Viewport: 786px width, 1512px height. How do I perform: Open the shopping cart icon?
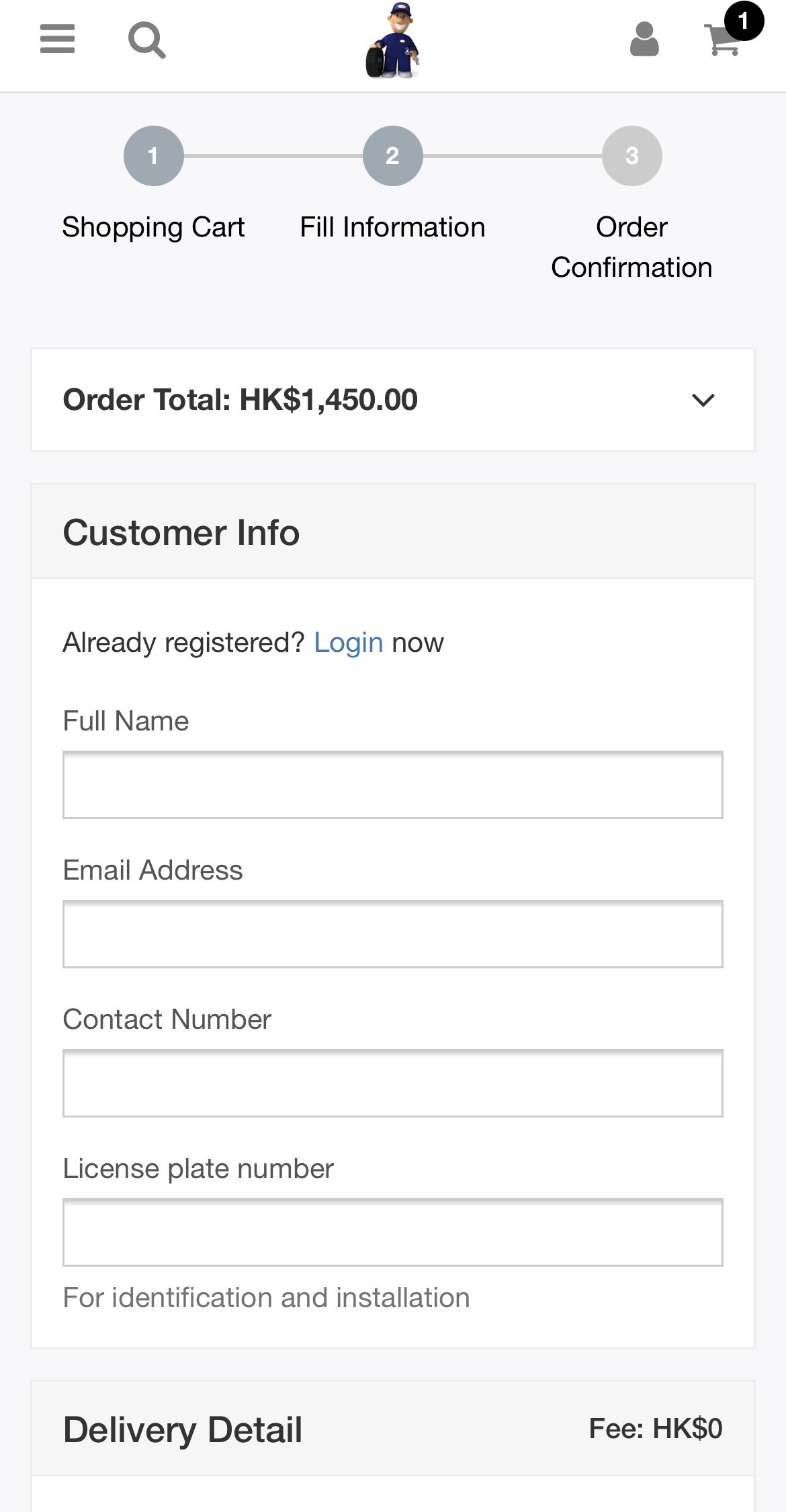[x=722, y=42]
